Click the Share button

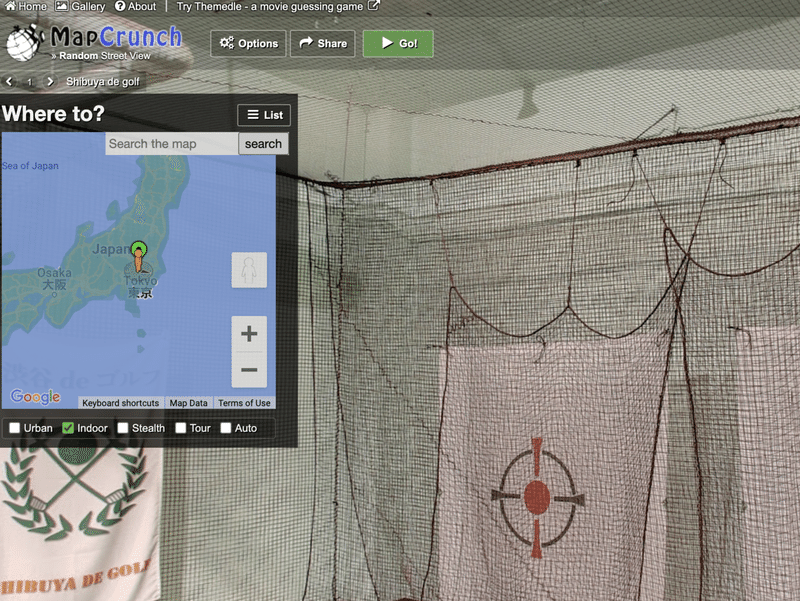[x=322, y=43]
